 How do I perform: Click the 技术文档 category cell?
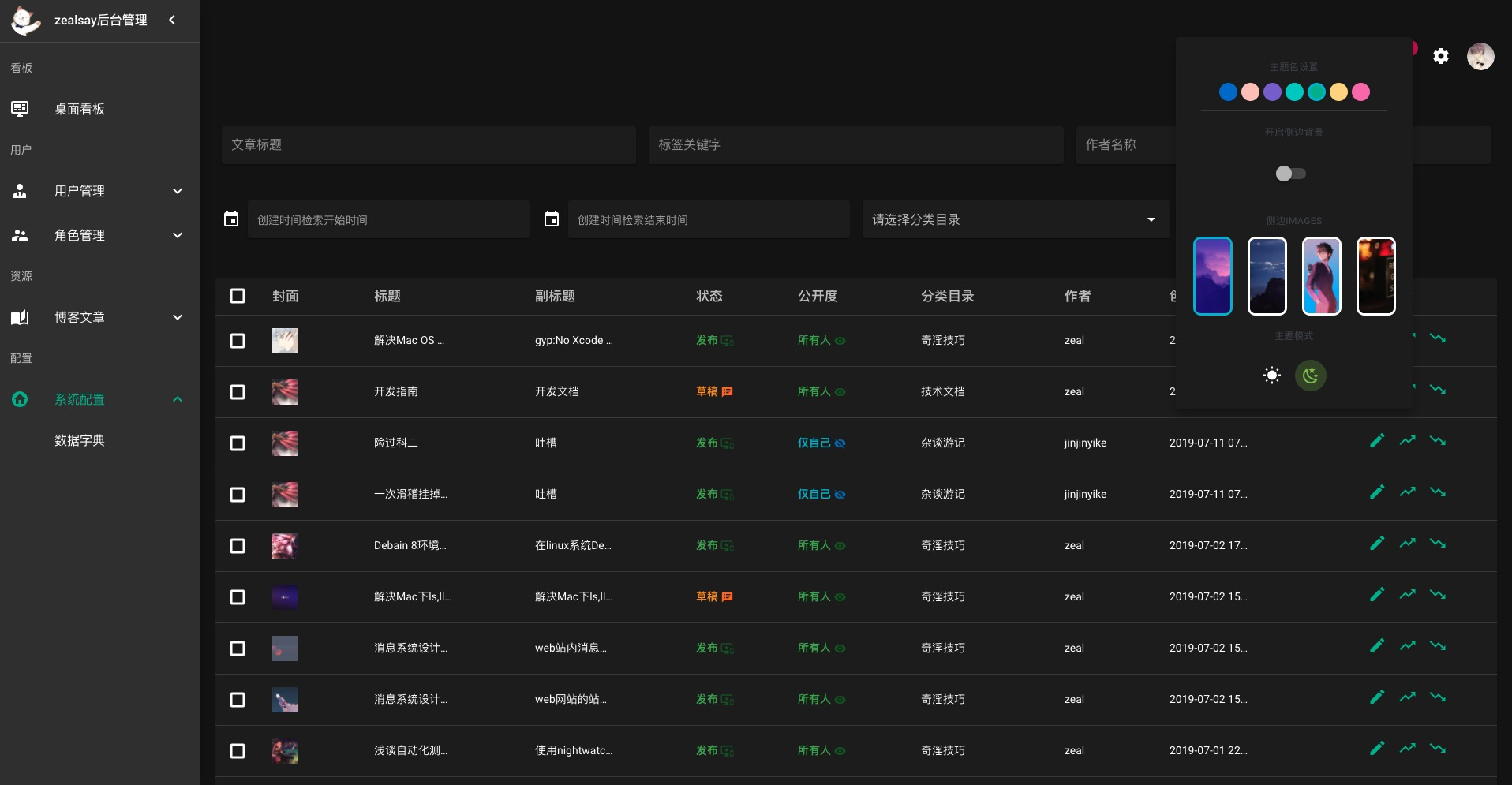click(943, 391)
